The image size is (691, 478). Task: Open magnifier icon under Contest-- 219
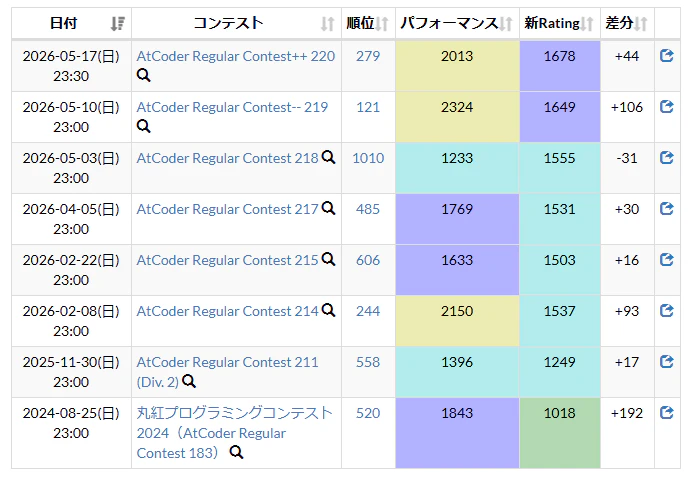(x=144, y=126)
